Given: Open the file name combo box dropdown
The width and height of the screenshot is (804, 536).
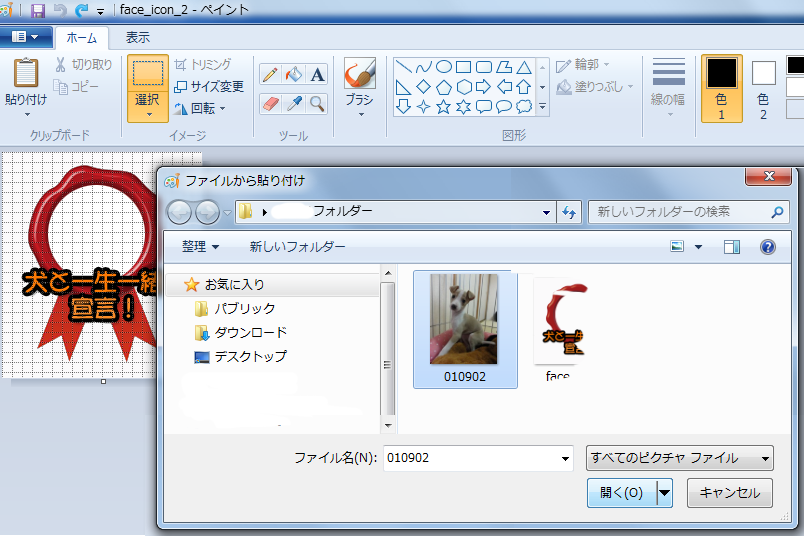Looking at the screenshot, I should [x=565, y=459].
